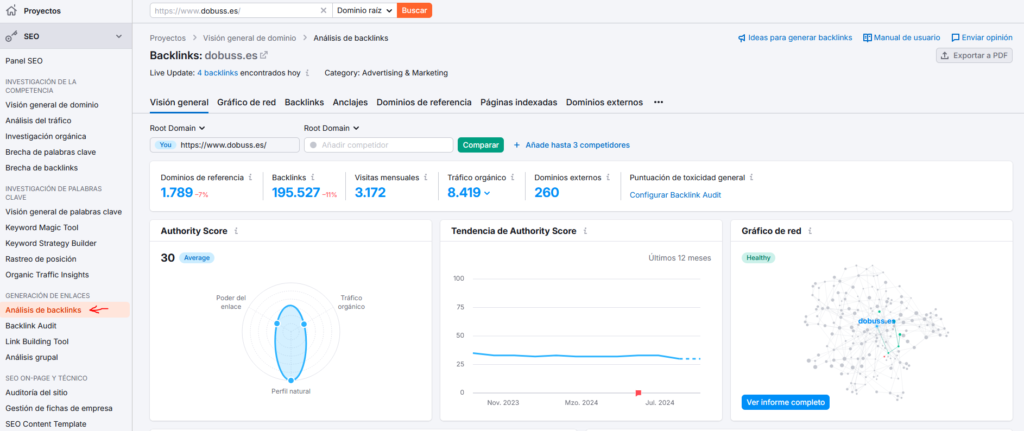Screen dimensions: 1024x431
Task: Open Investigación orgánica in sidebar
Action: (46, 136)
